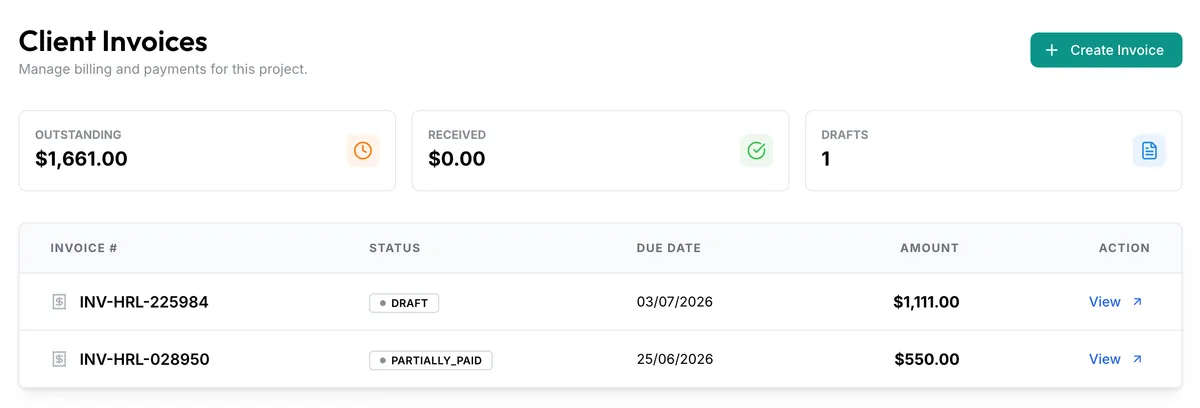Click the Status column header
The image size is (1200, 408).
[x=395, y=248]
